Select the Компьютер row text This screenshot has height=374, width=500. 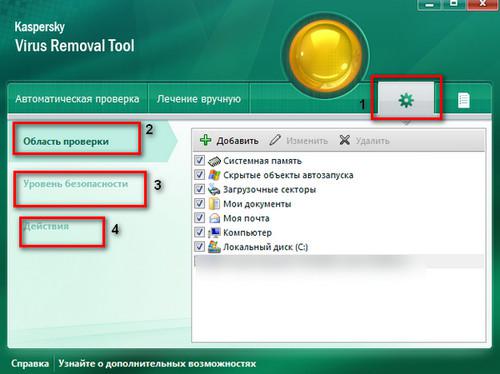tap(247, 233)
